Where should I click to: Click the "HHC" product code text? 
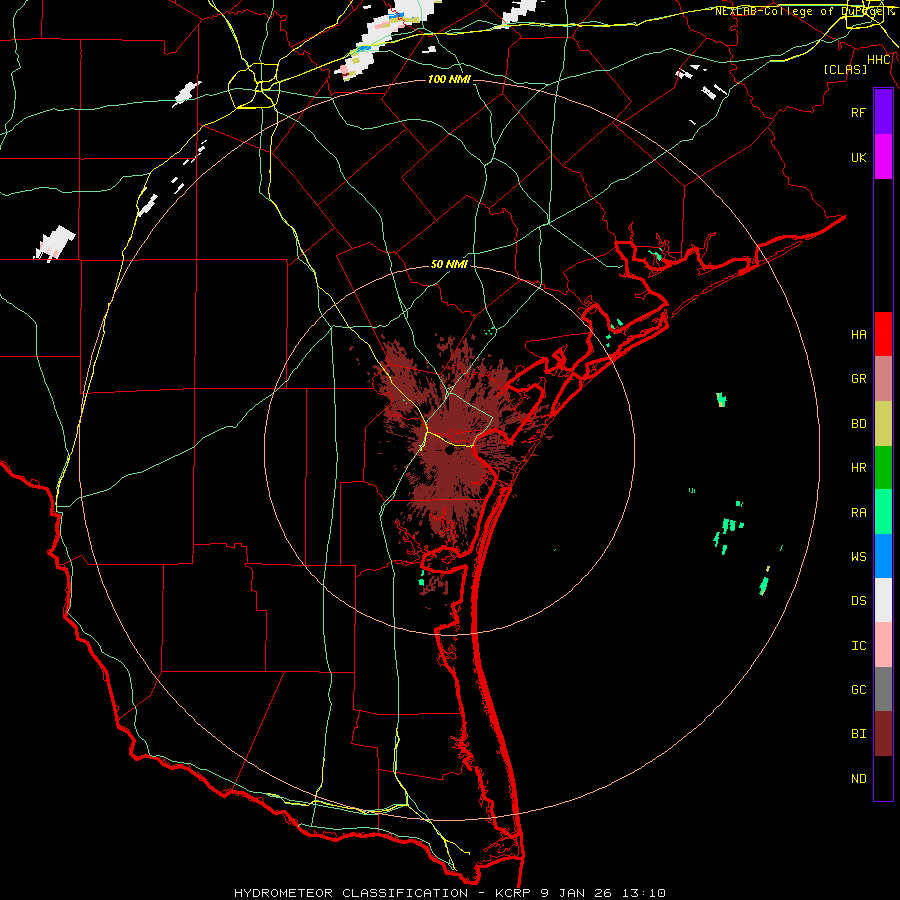pos(879,60)
